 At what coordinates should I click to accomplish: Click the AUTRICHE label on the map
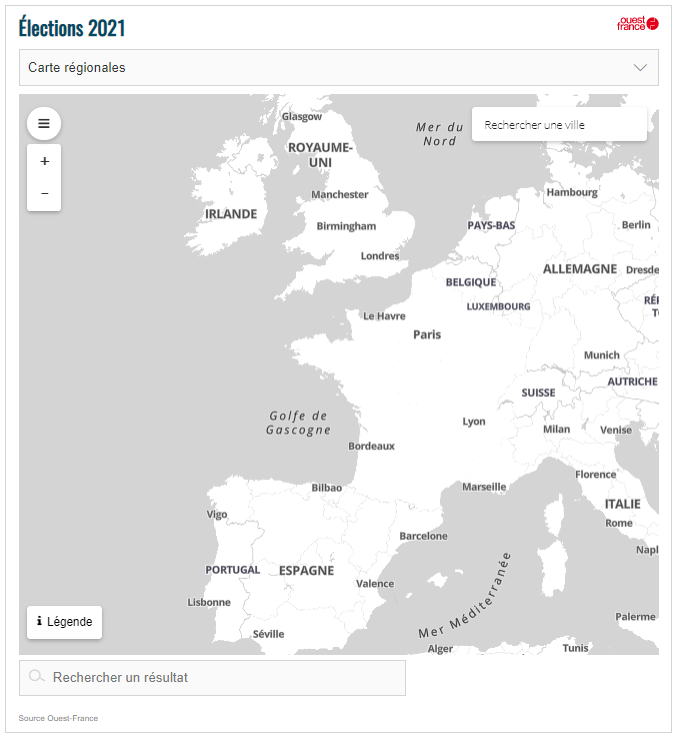click(632, 381)
